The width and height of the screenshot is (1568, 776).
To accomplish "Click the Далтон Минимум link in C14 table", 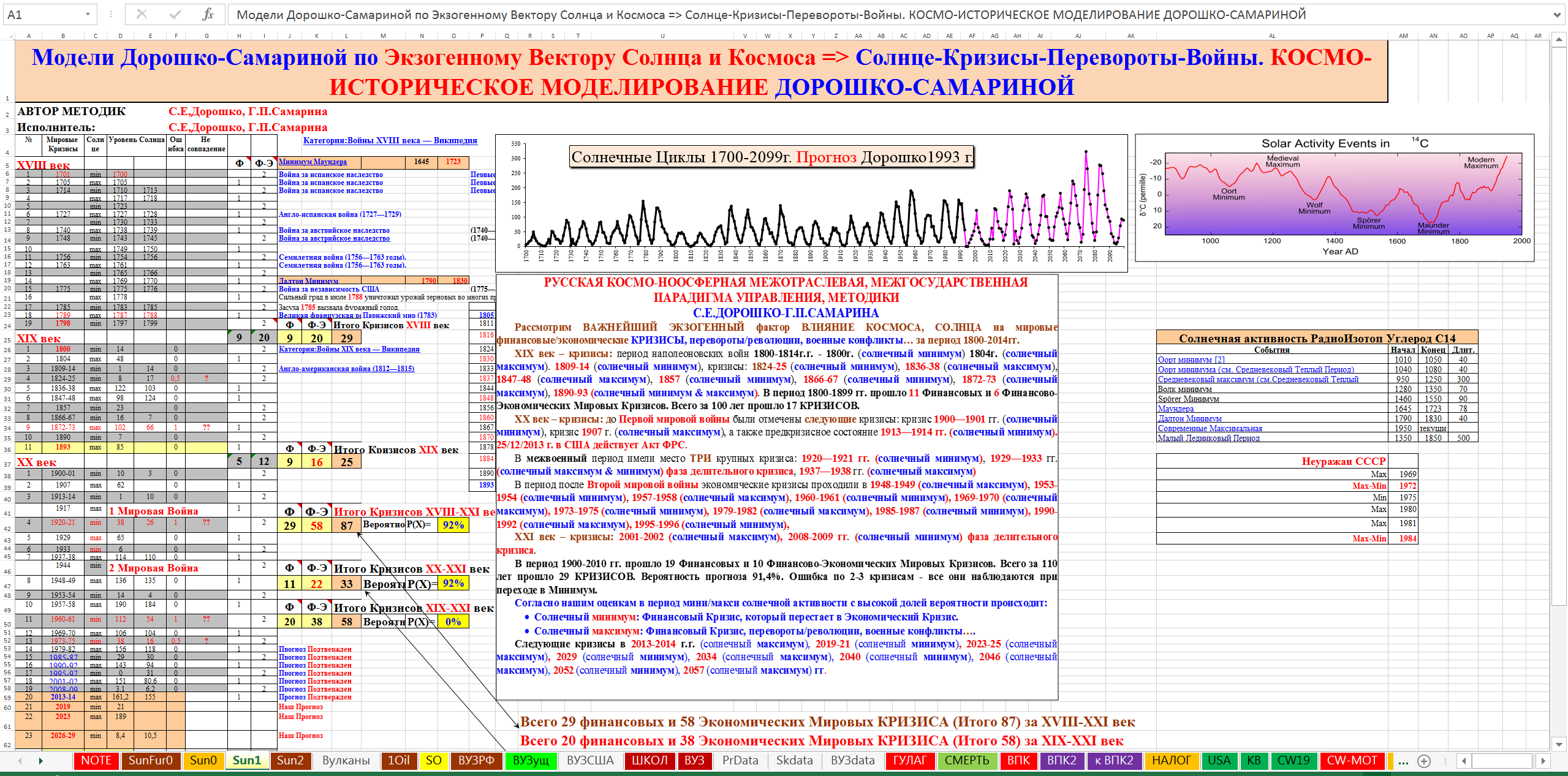I will (1189, 418).
